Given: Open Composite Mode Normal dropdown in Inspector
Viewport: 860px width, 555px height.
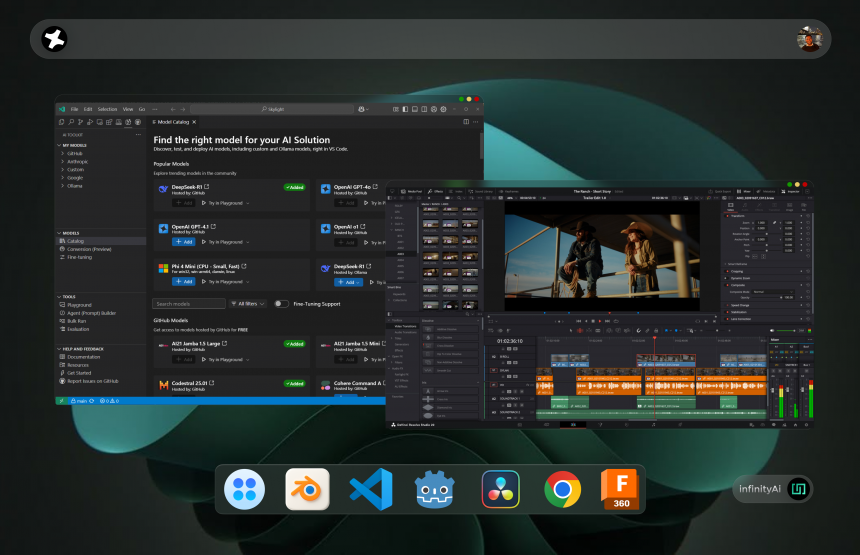Looking at the screenshot, I should [x=773, y=292].
